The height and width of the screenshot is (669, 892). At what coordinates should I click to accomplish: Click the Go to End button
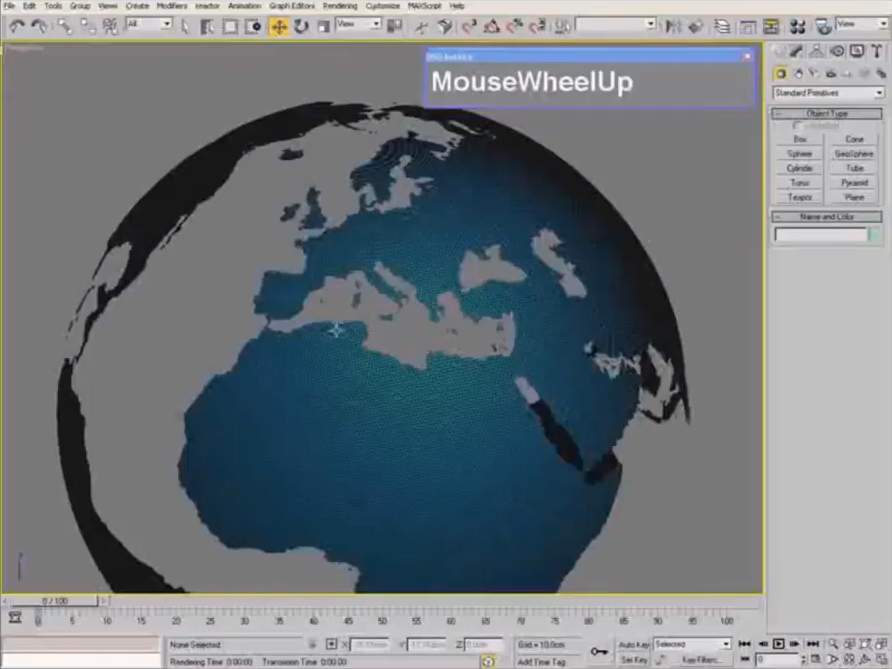pyautogui.click(x=813, y=644)
